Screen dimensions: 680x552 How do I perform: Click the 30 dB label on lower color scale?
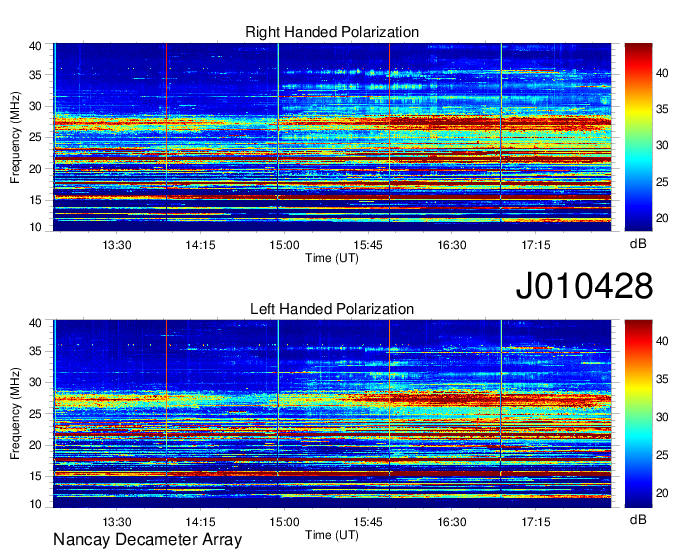[662, 417]
